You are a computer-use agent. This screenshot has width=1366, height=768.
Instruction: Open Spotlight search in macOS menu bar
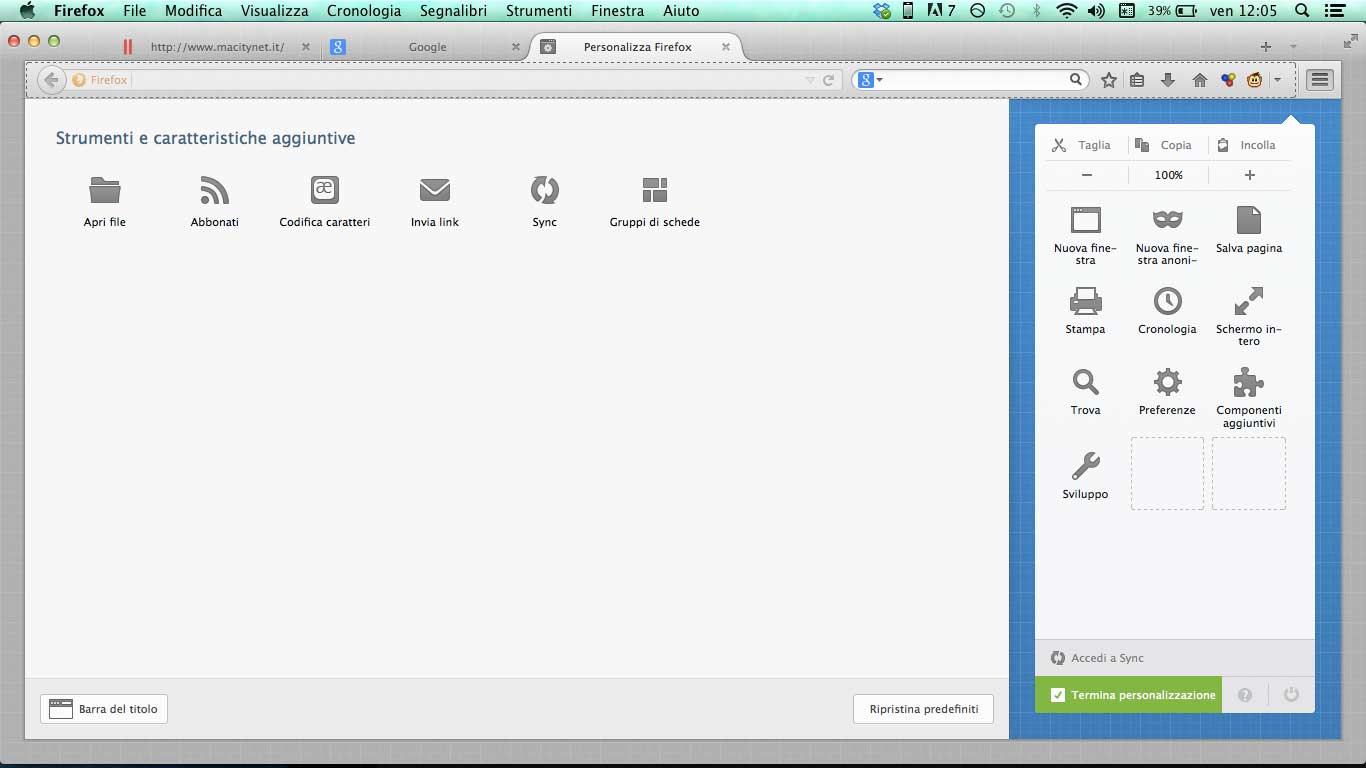(1302, 11)
